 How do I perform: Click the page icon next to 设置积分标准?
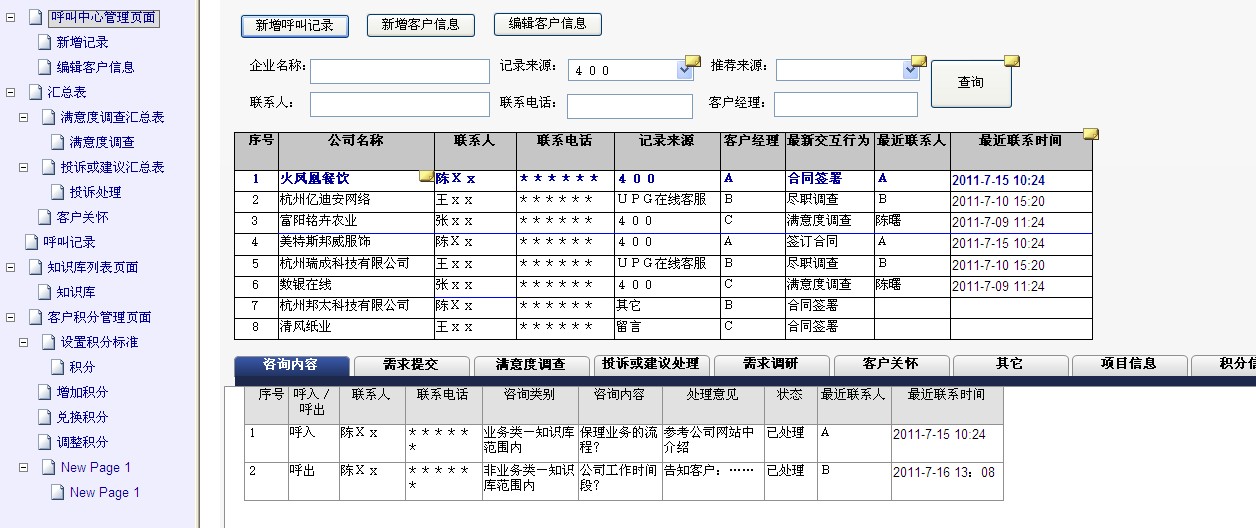pos(48,342)
